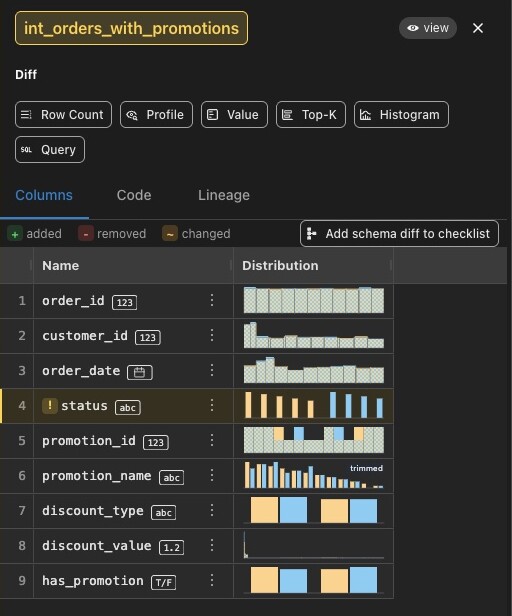Open the SQL Query diff
Screen dimensions: 512x616
[50, 150]
